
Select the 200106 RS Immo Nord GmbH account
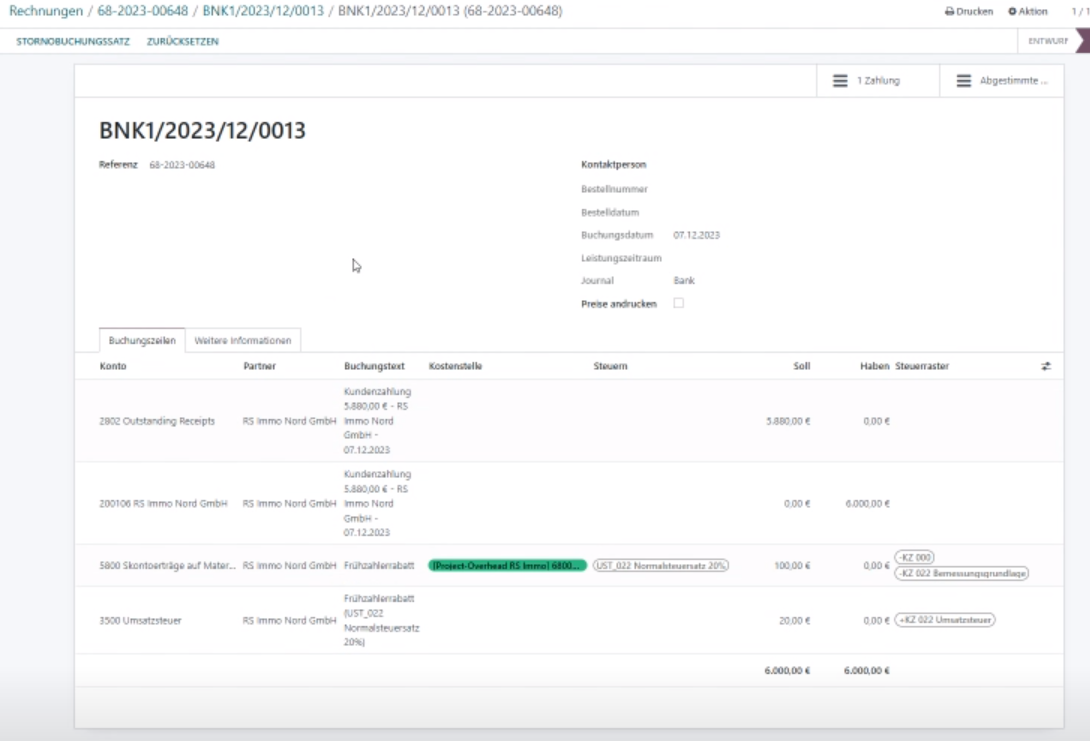(163, 504)
